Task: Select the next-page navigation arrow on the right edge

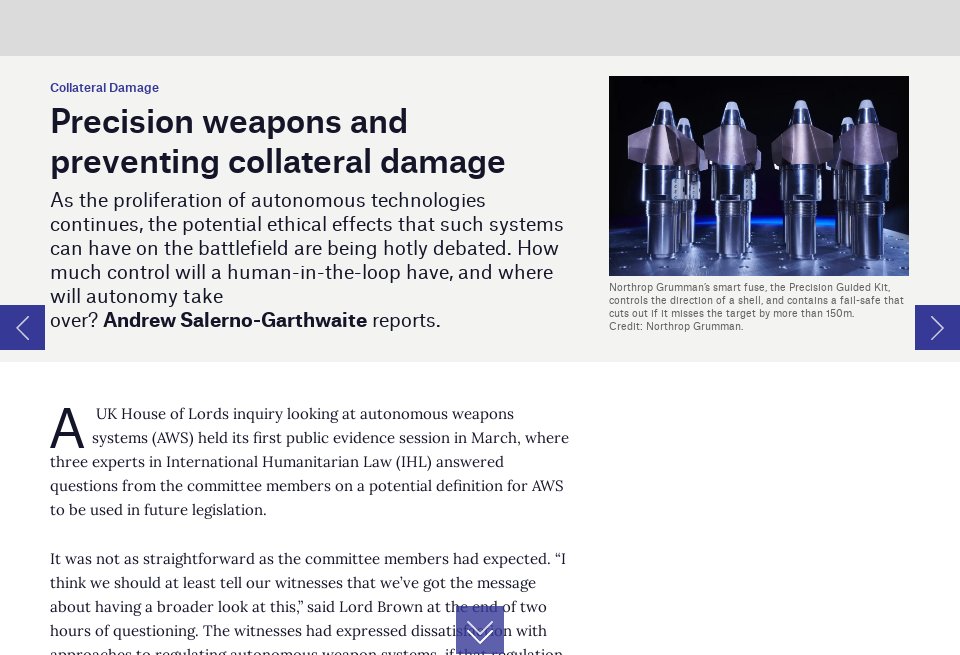Action: tap(937, 327)
